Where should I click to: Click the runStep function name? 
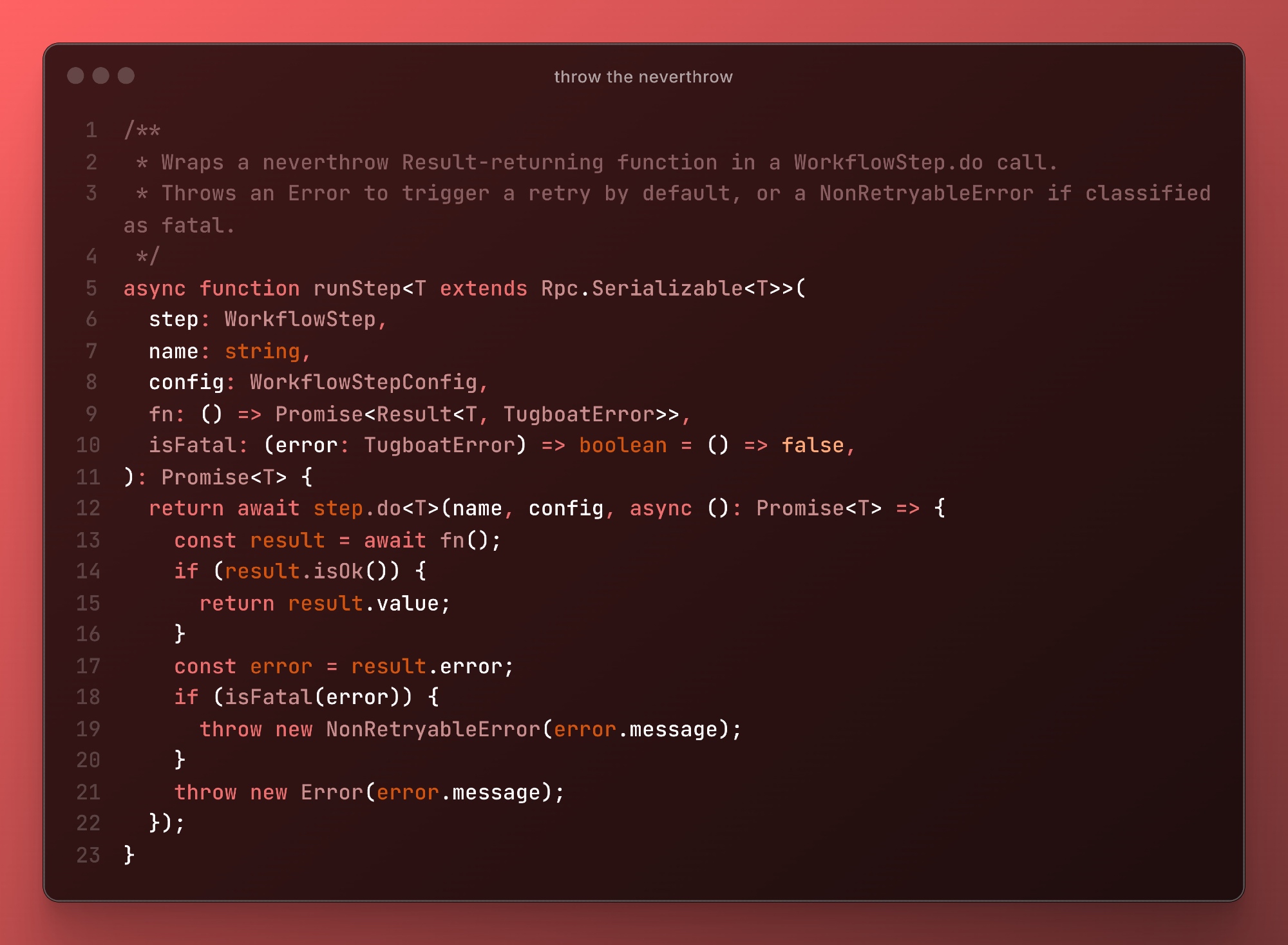click(357, 288)
